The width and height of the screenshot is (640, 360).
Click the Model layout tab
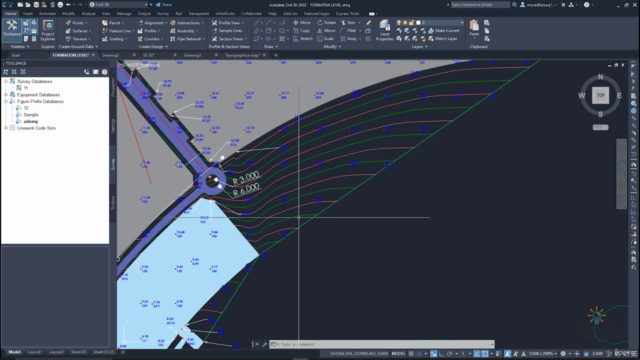14,352
